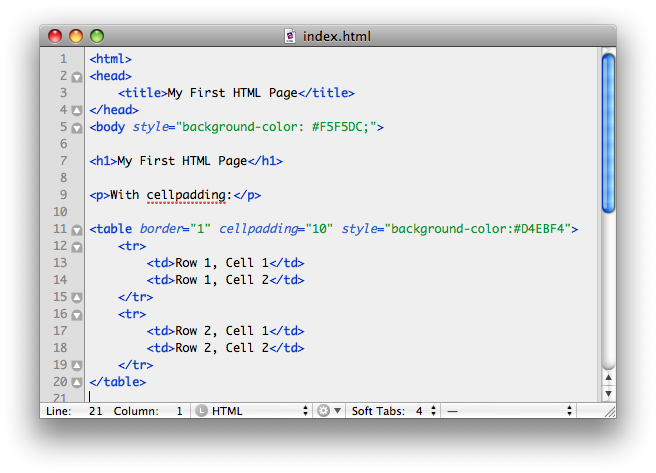The image size is (656, 473).
Task: Fold the second tr row on line 16
Action: [77, 314]
